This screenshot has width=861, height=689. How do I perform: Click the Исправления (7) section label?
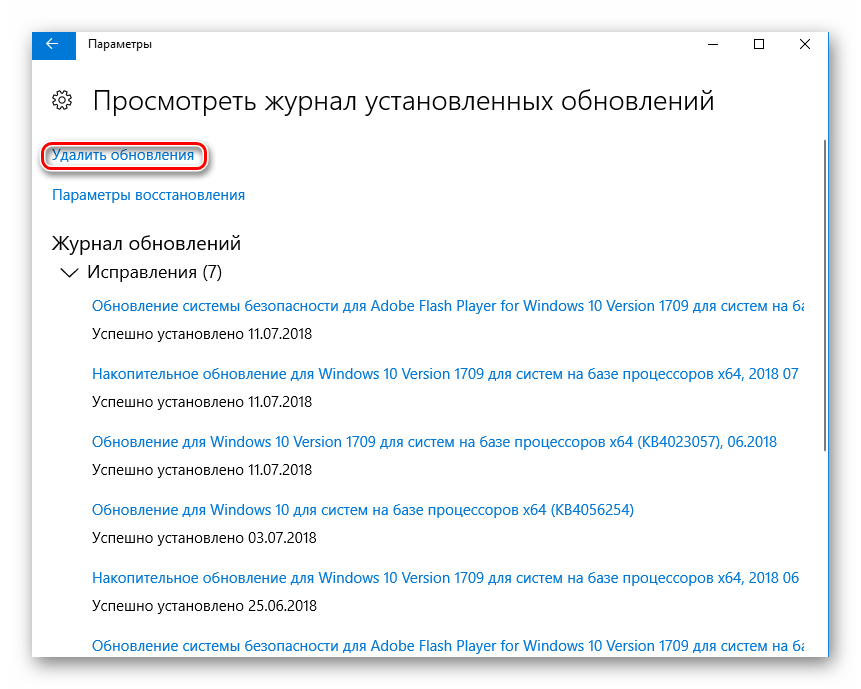[154, 272]
